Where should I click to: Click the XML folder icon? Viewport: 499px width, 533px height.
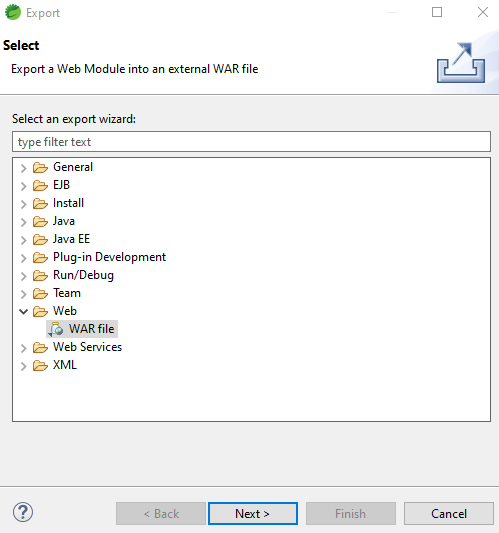[x=40, y=366]
